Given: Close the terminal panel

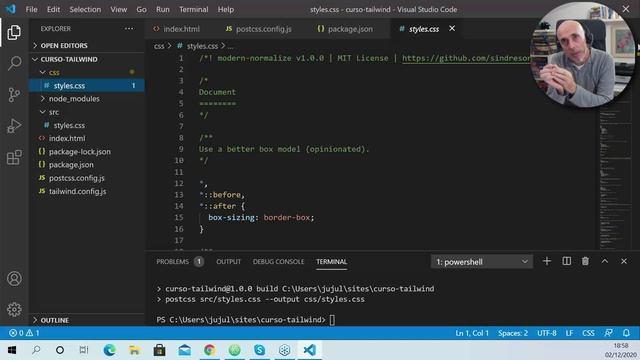Looking at the screenshot, I should tap(624, 261).
